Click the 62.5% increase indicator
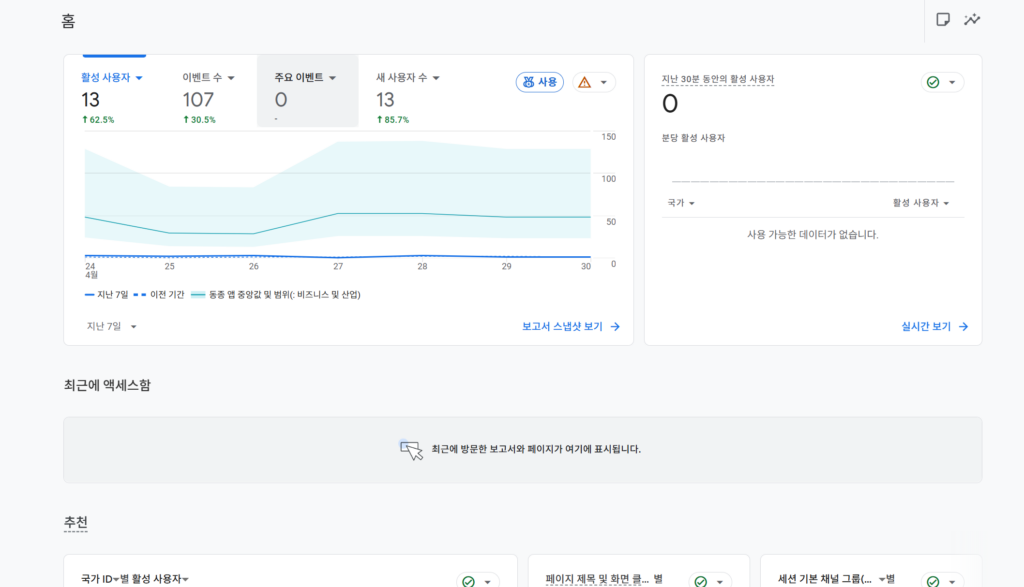Viewport: 1024px width, 587px height. (x=98, y=119)
